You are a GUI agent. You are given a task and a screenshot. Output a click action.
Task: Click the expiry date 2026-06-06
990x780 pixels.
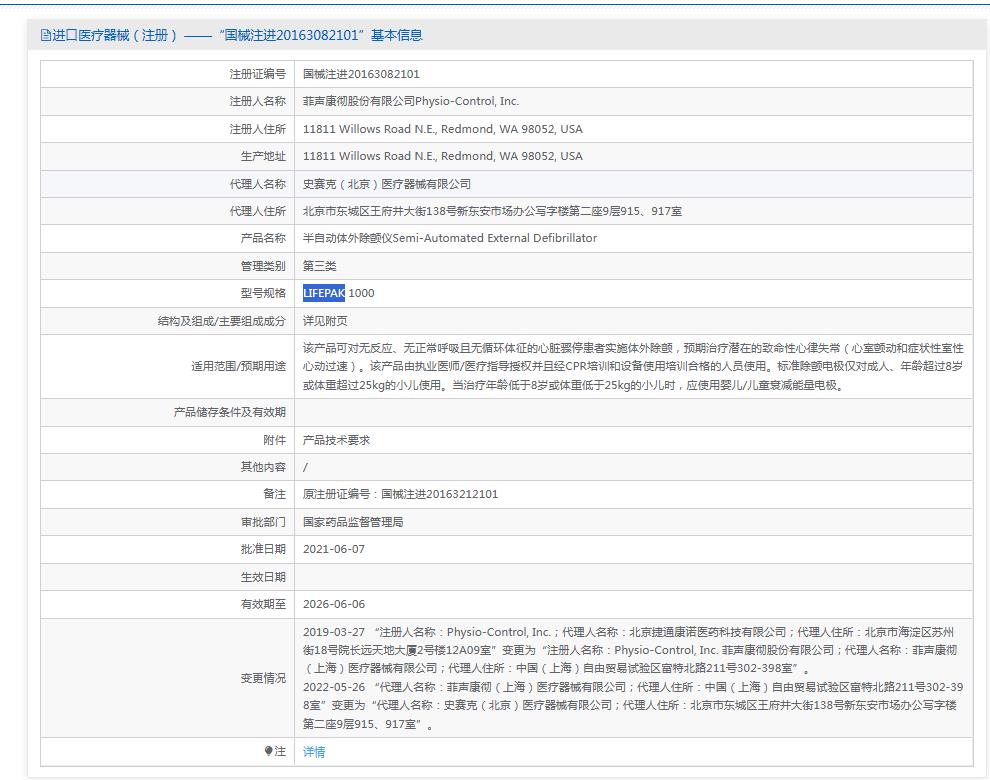click(x=334, y=604)
